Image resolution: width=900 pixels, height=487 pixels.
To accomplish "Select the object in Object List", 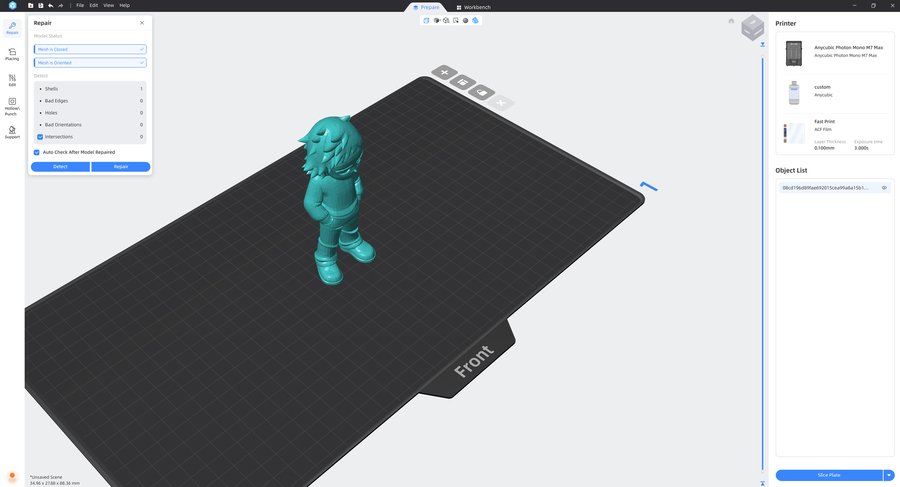I will (x=835, y=188).
